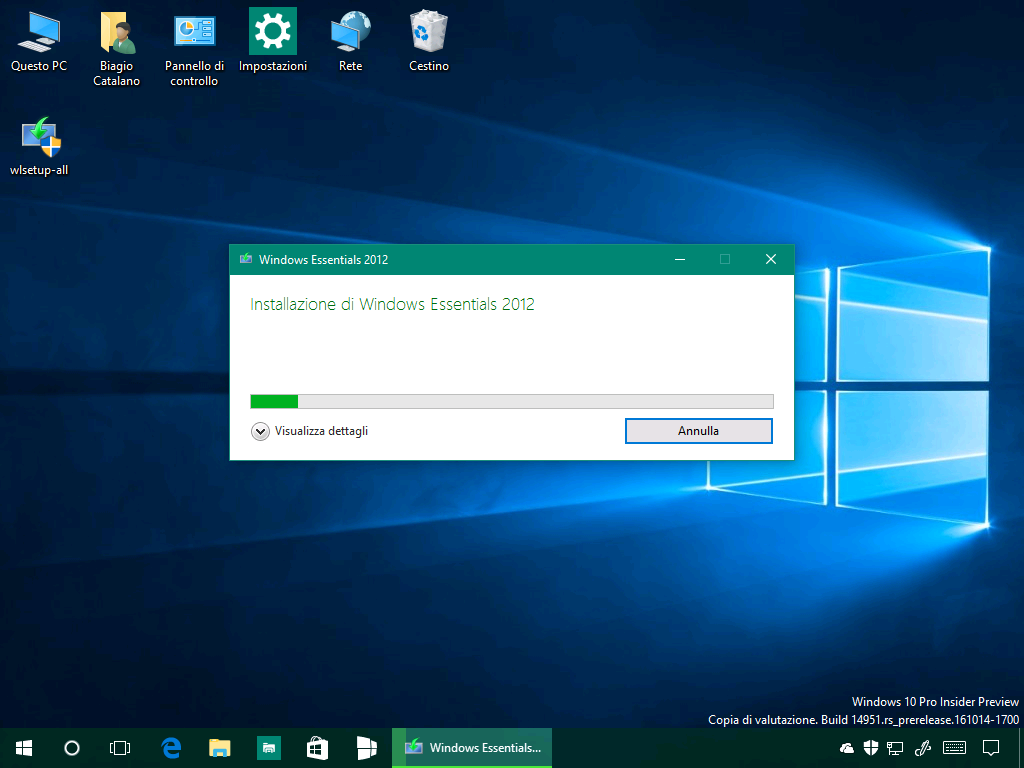Open File Explorer from taskbar
The image size is (1024, 768).
pyautogui.click(x=219, y=748)
